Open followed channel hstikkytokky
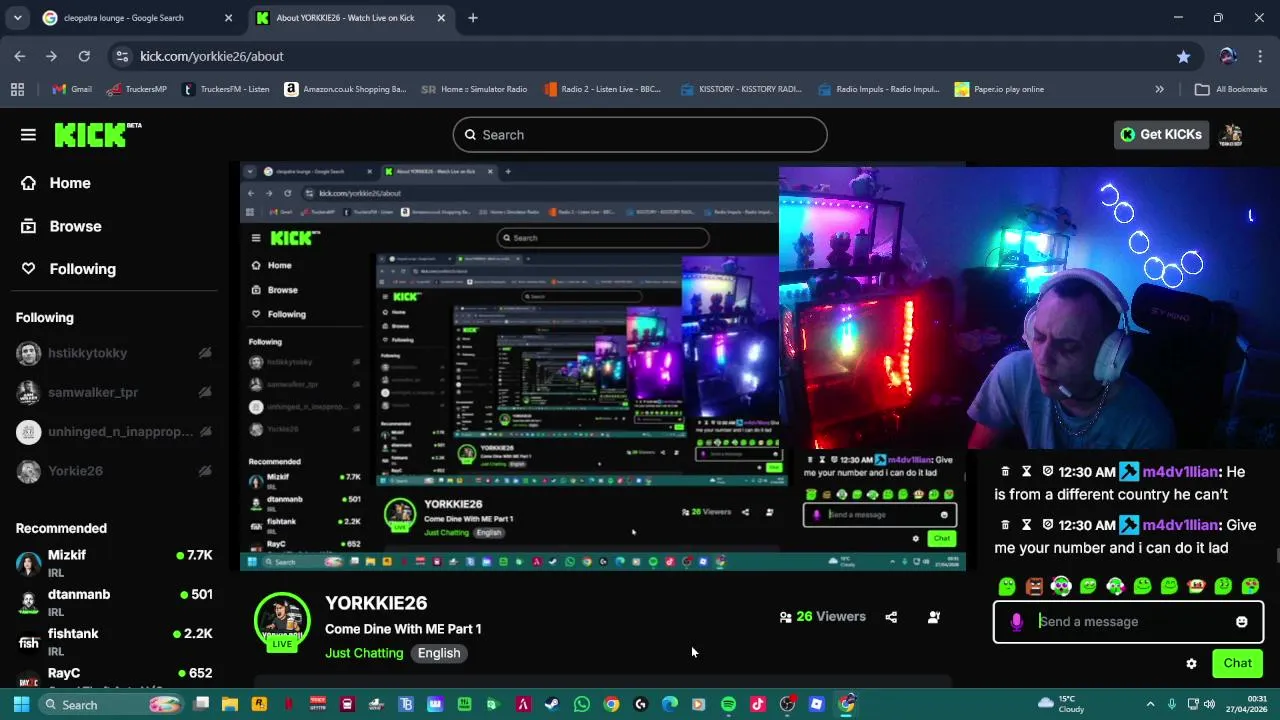The width and height of the screenshot is (1280, 720). click(87, 353)
